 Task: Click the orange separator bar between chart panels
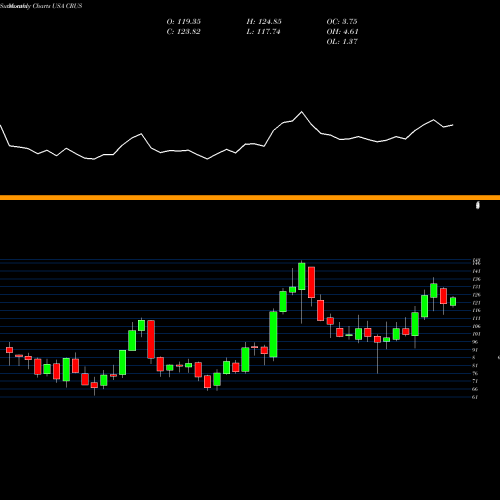click(x=250, y=198)
